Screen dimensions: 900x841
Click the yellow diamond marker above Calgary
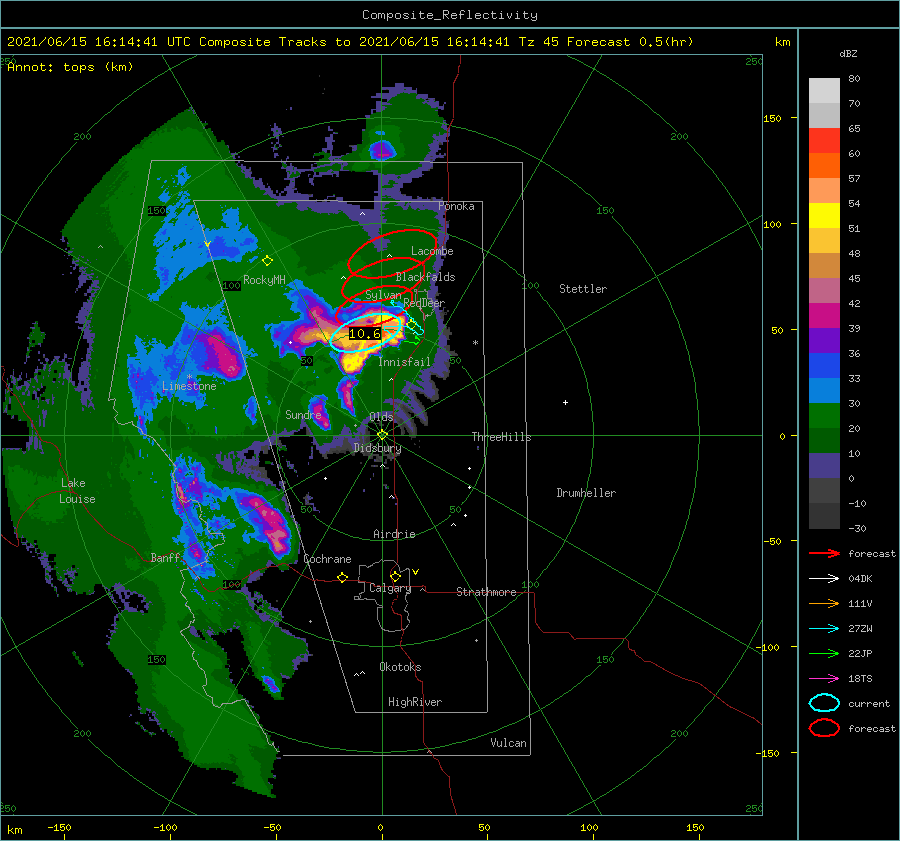tap(395, 576)
